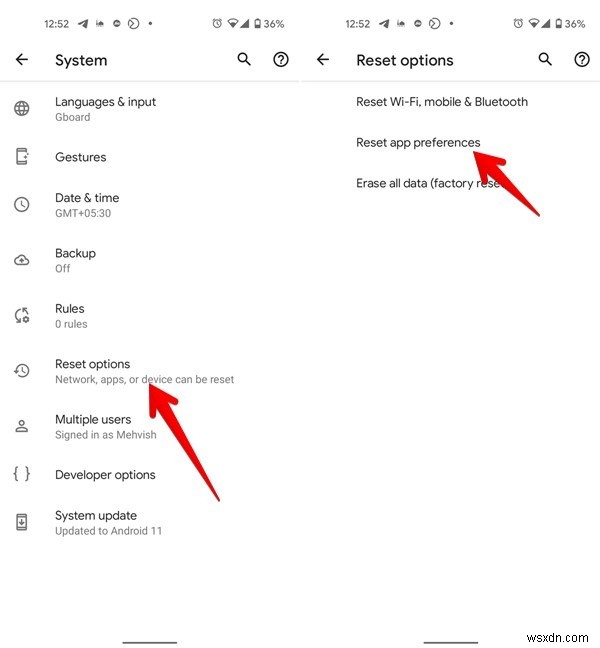This screenshot has height=648, width=600.
Task: Open Reset options in System list
Action: (x=150, y=371)
